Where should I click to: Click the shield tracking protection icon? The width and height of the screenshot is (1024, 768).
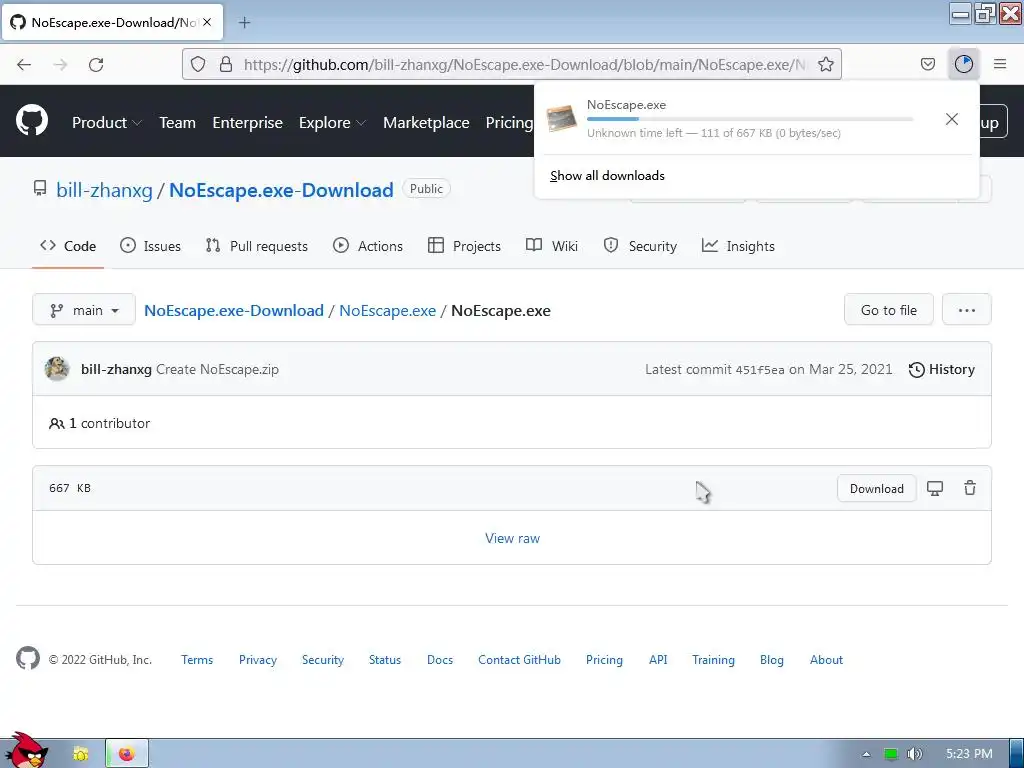[198, 64]
